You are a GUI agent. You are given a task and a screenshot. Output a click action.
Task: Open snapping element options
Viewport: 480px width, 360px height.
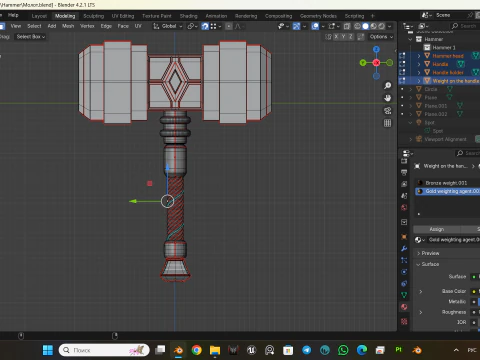coord(215,26)
